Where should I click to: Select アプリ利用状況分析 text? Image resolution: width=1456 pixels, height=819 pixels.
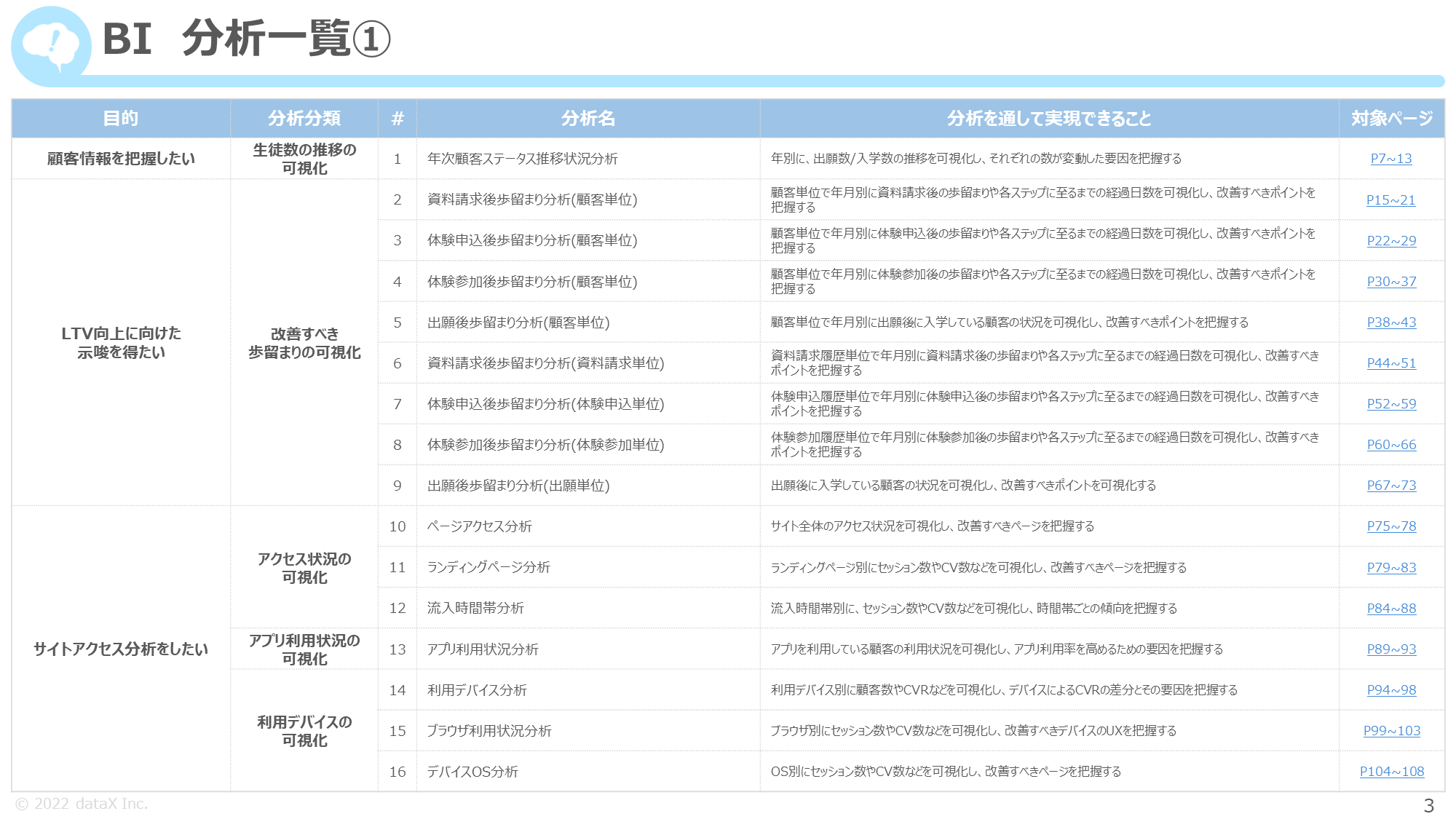483,649
